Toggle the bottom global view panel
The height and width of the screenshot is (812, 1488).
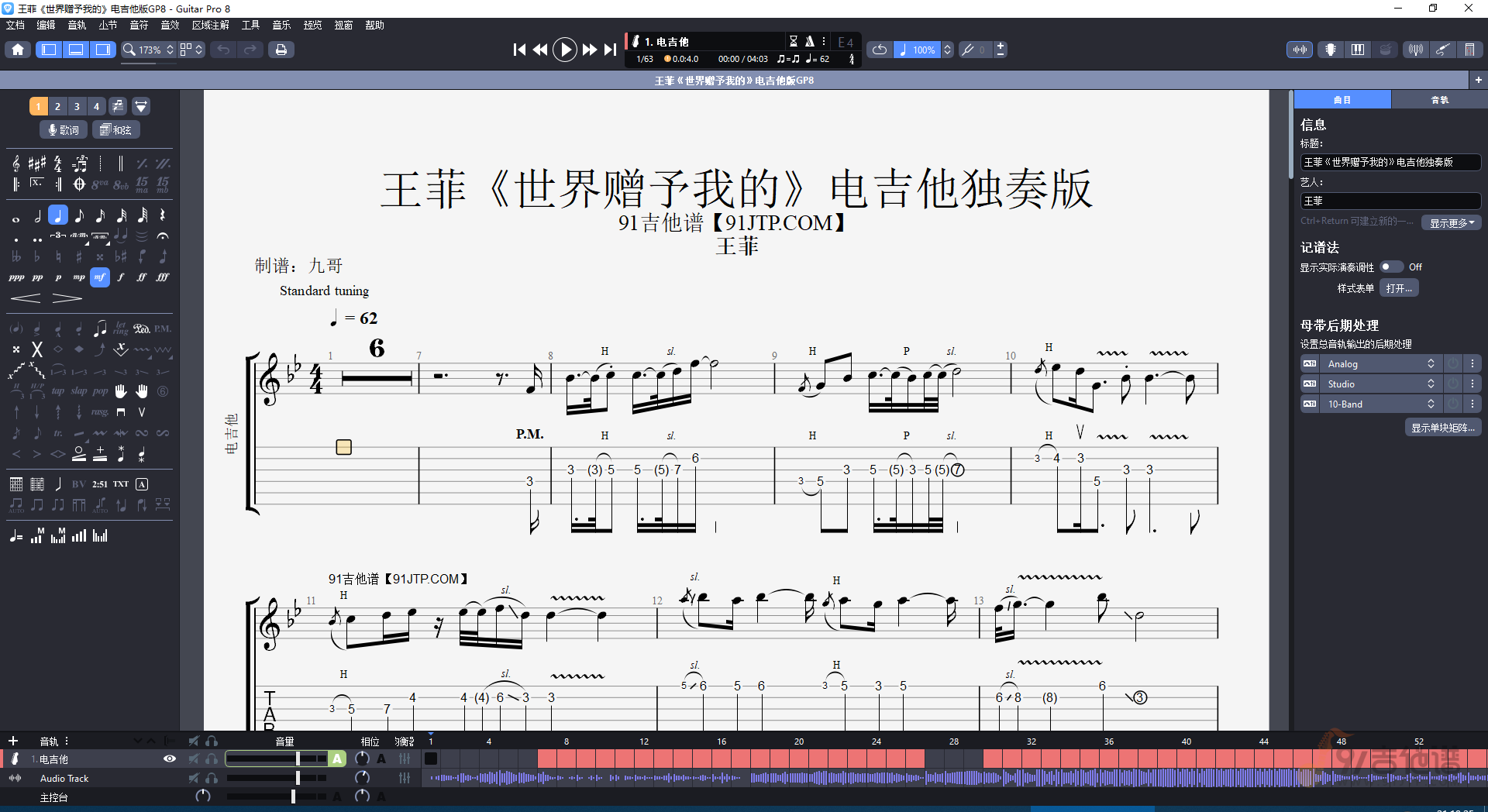pos(76,50)
